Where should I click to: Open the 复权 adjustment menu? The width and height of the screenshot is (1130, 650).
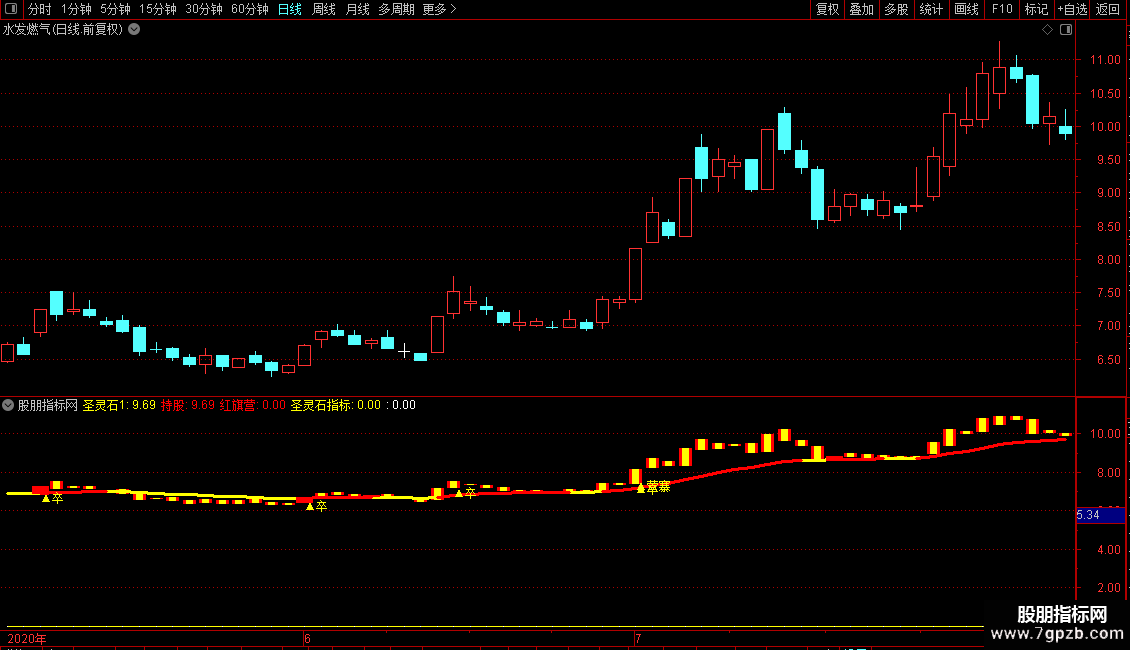point(827,9)
